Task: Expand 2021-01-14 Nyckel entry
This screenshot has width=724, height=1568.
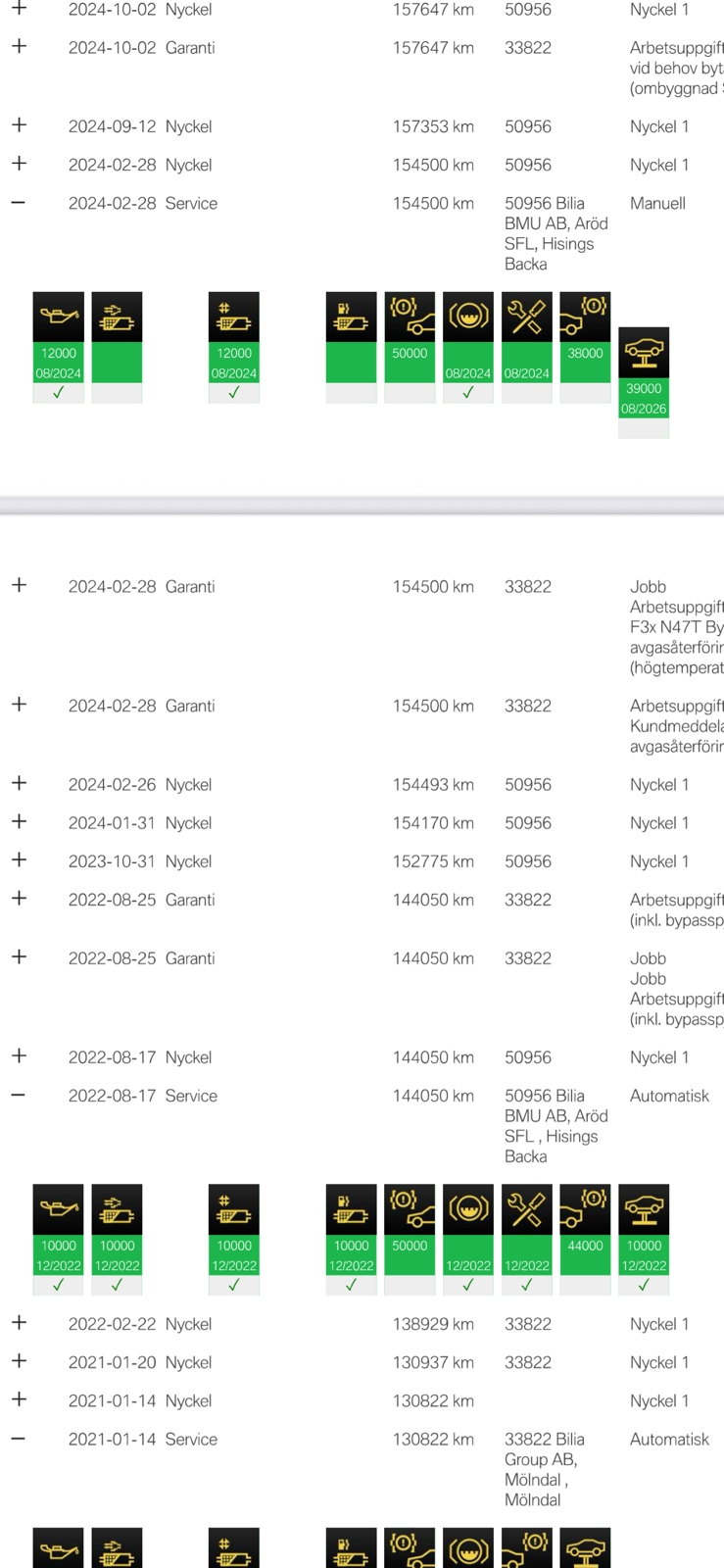Action: tap(19, 1399)
